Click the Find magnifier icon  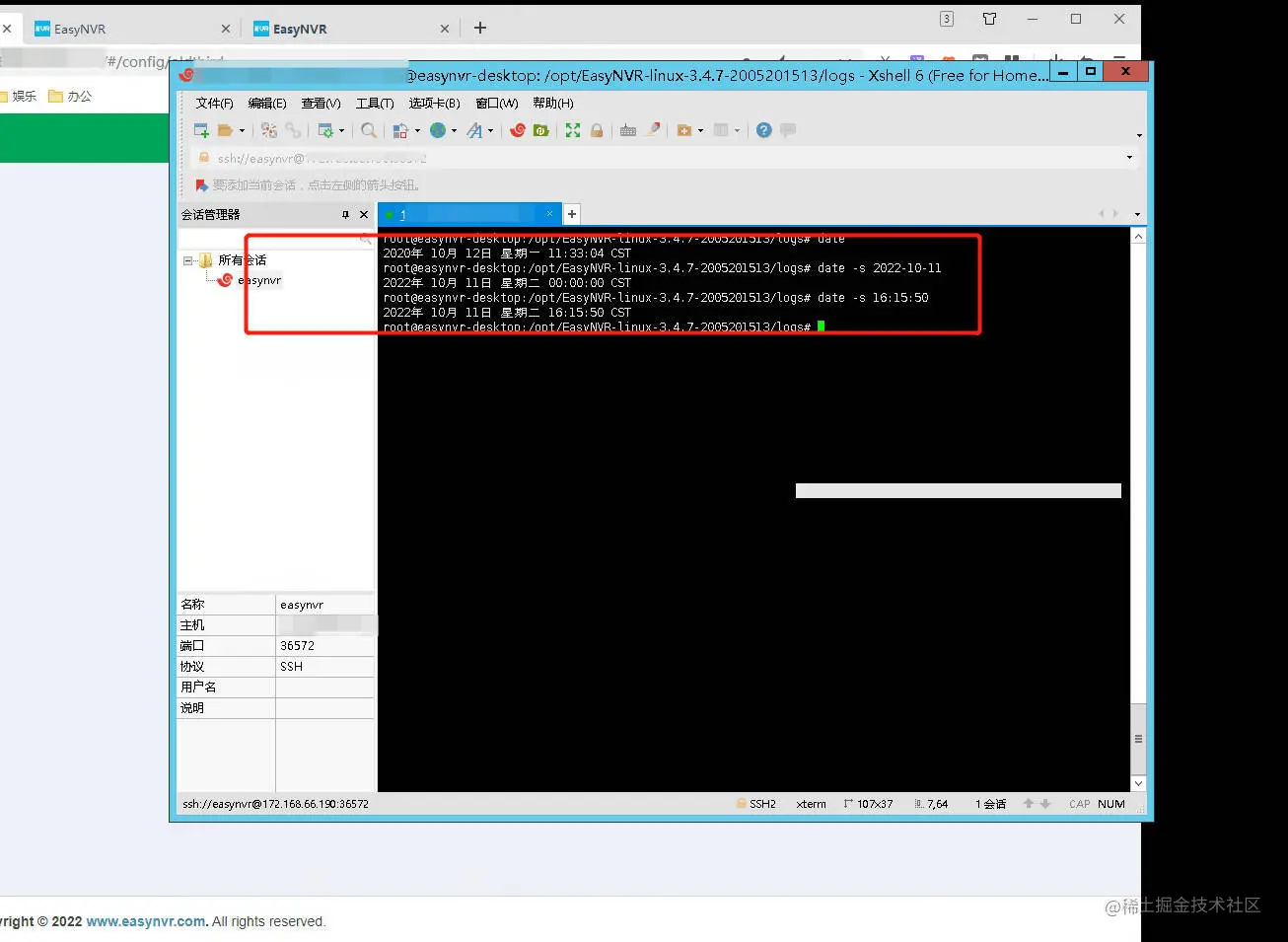(x=369, y=130)
